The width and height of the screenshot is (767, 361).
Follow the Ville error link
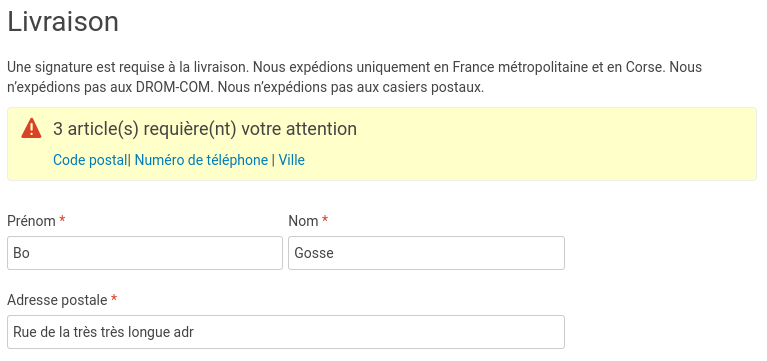tap(292, 160)
